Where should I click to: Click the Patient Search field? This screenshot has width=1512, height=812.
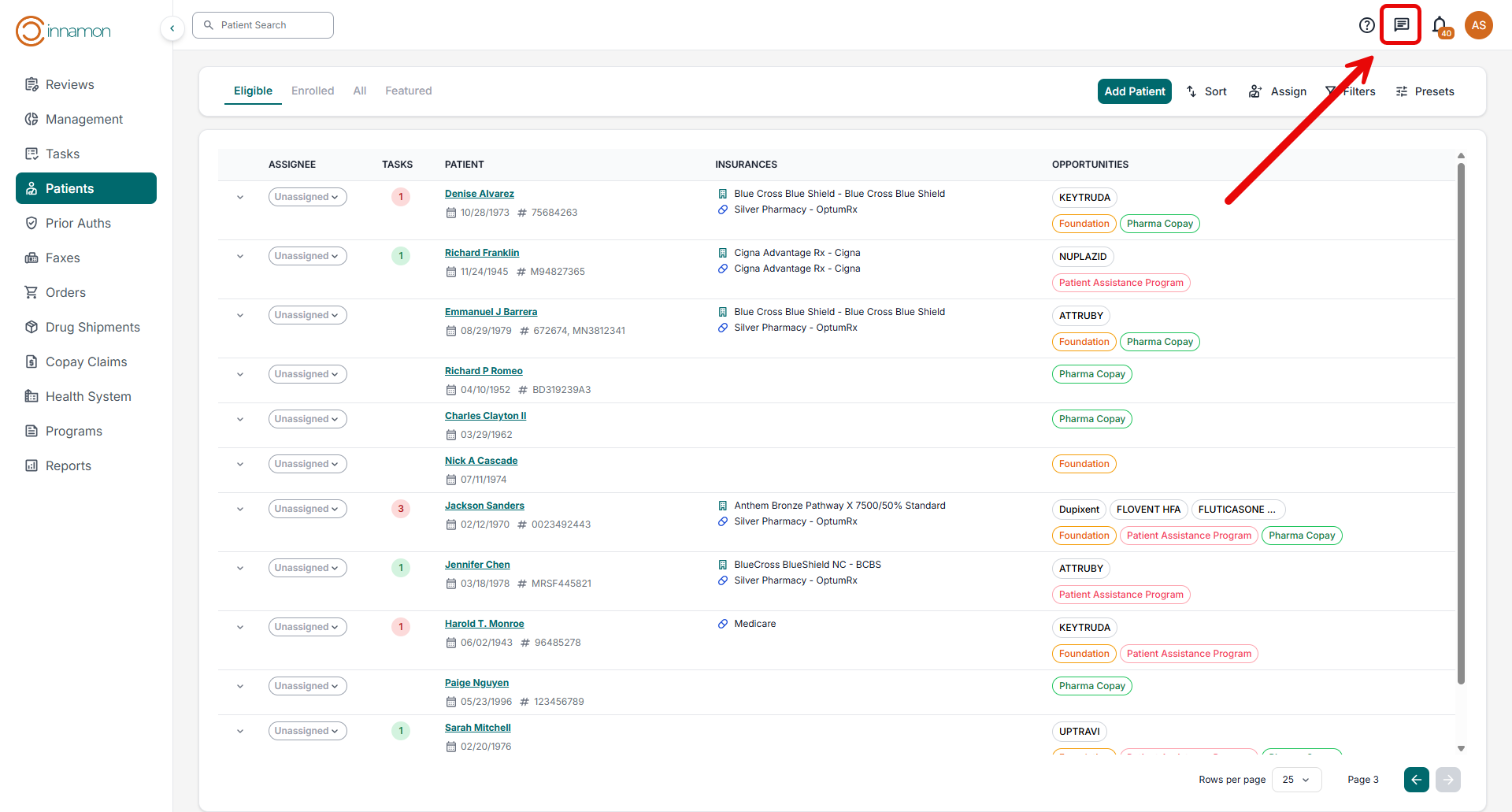point(263,25)
